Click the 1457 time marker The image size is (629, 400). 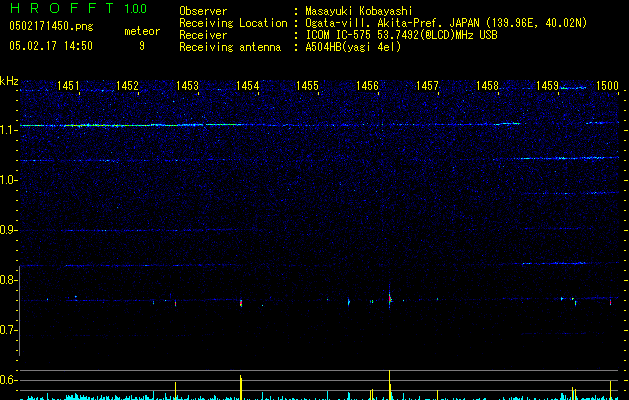click(427, 86)
